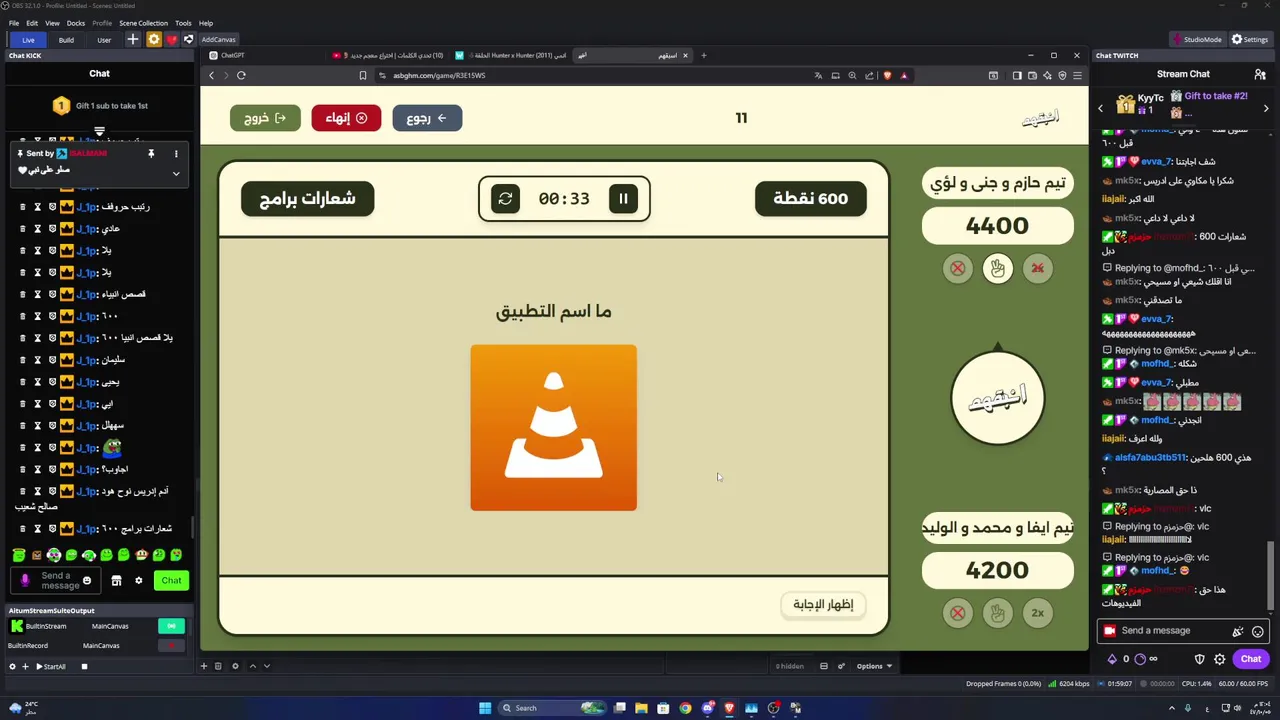Open the Edit menu in OBS
The height and width of the screenshot is (720, 1280).
(32, 23)
